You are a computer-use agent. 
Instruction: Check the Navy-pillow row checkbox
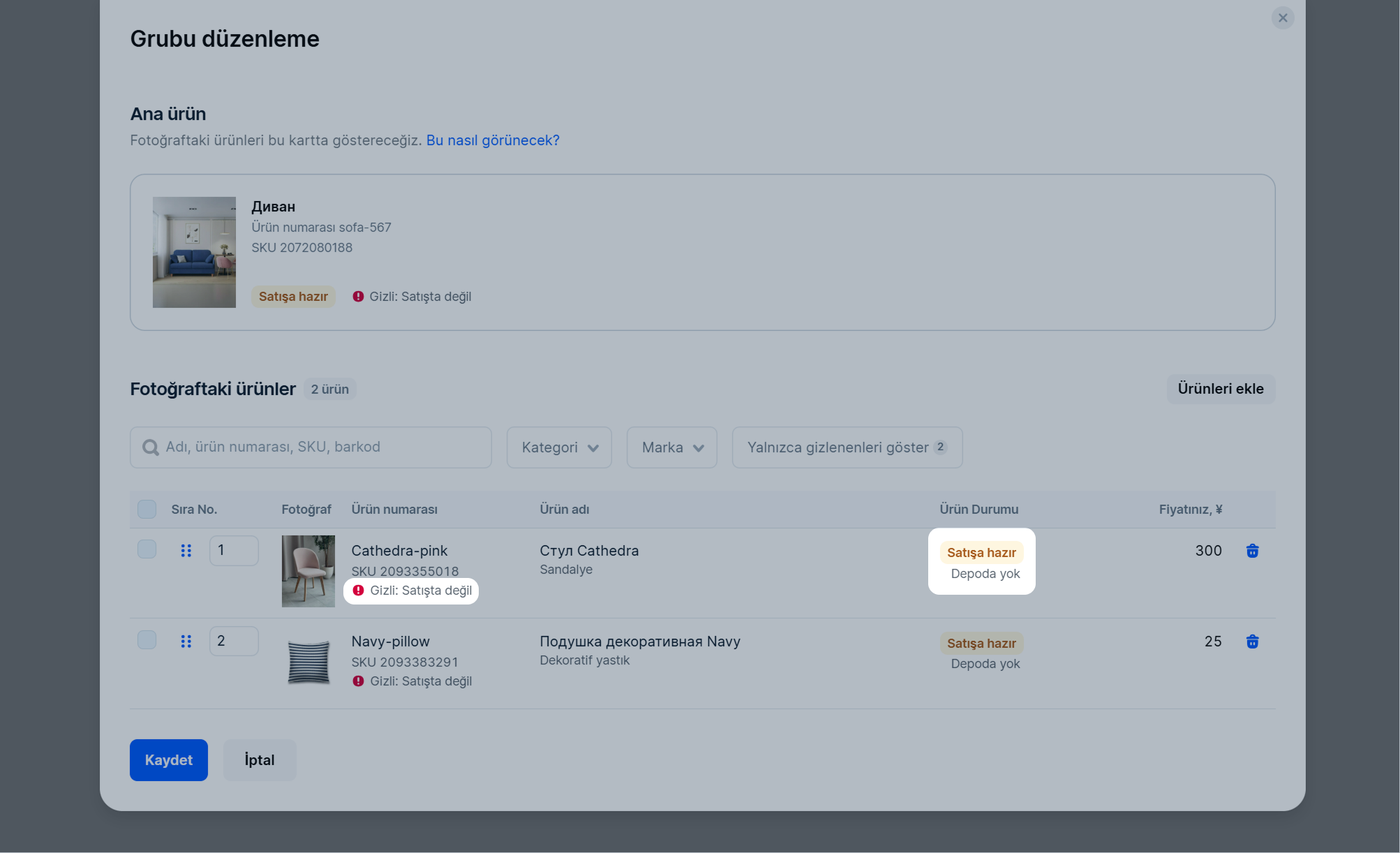147,640
